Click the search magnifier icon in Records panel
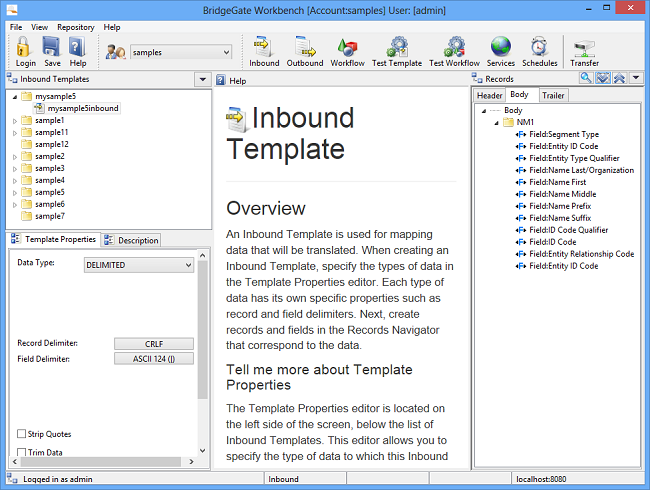Image resolution: width=650 pixels, height=490 pixels. pyautogui.click(x=586, y=78)
